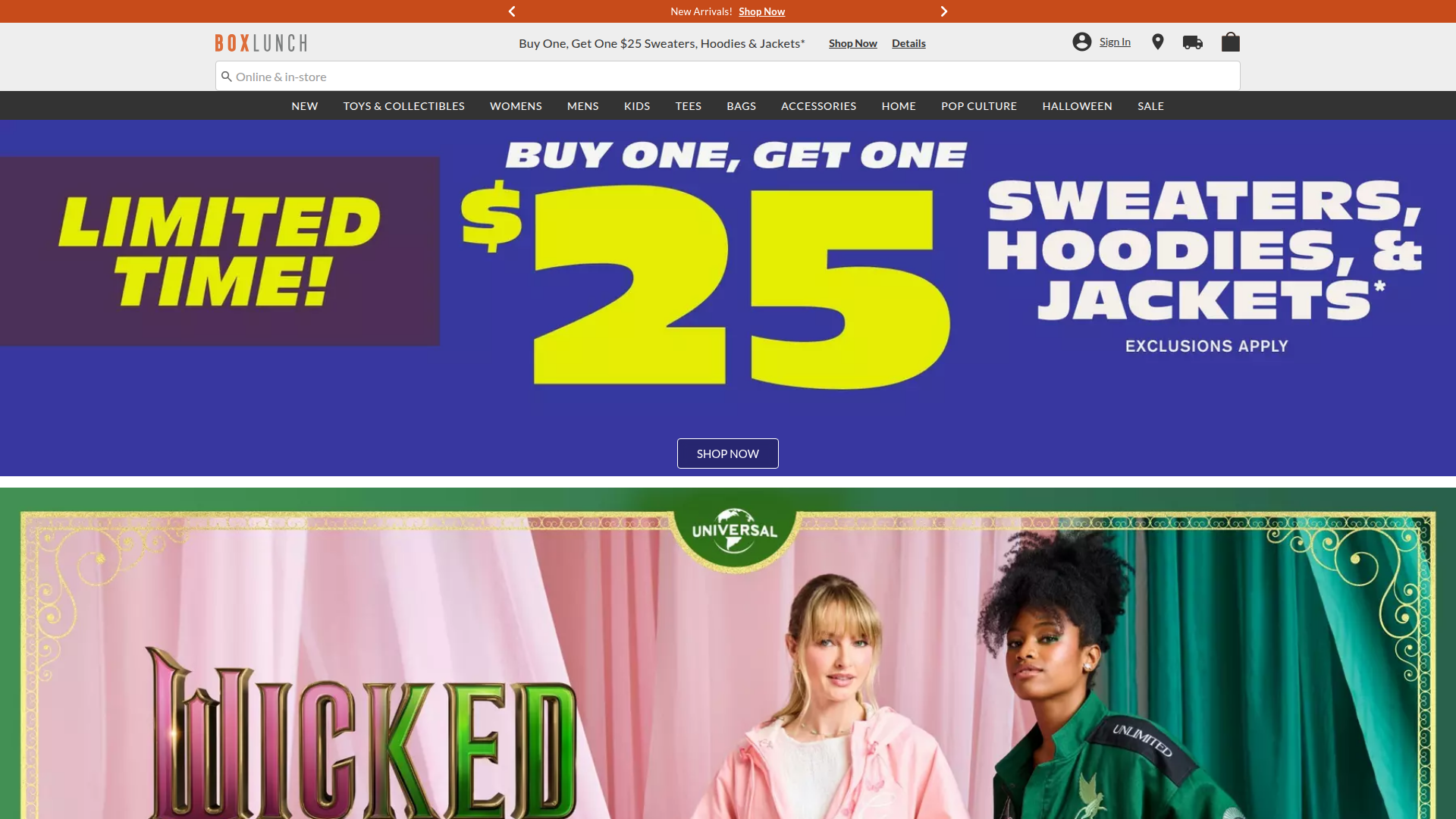Open the shopping bag icon

click(x=1230, y=42)
